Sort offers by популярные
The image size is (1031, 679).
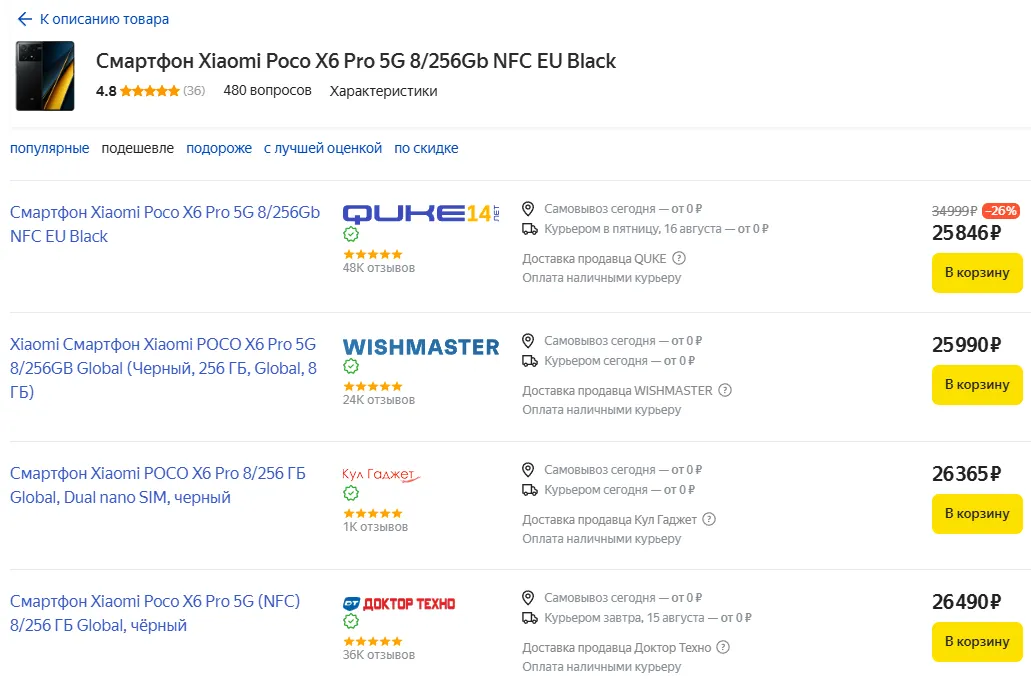[50, 148]
